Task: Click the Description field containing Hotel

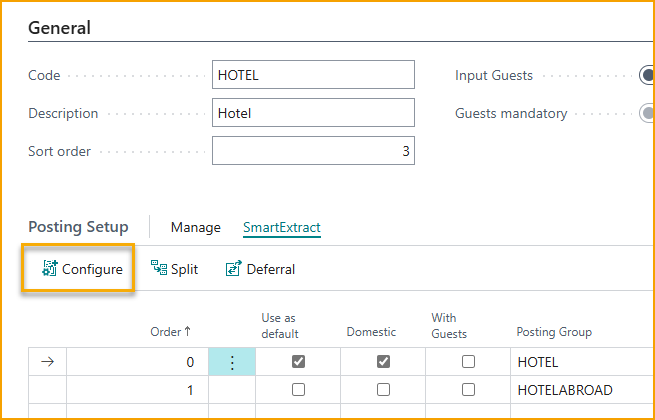Action: coord(313,114)
